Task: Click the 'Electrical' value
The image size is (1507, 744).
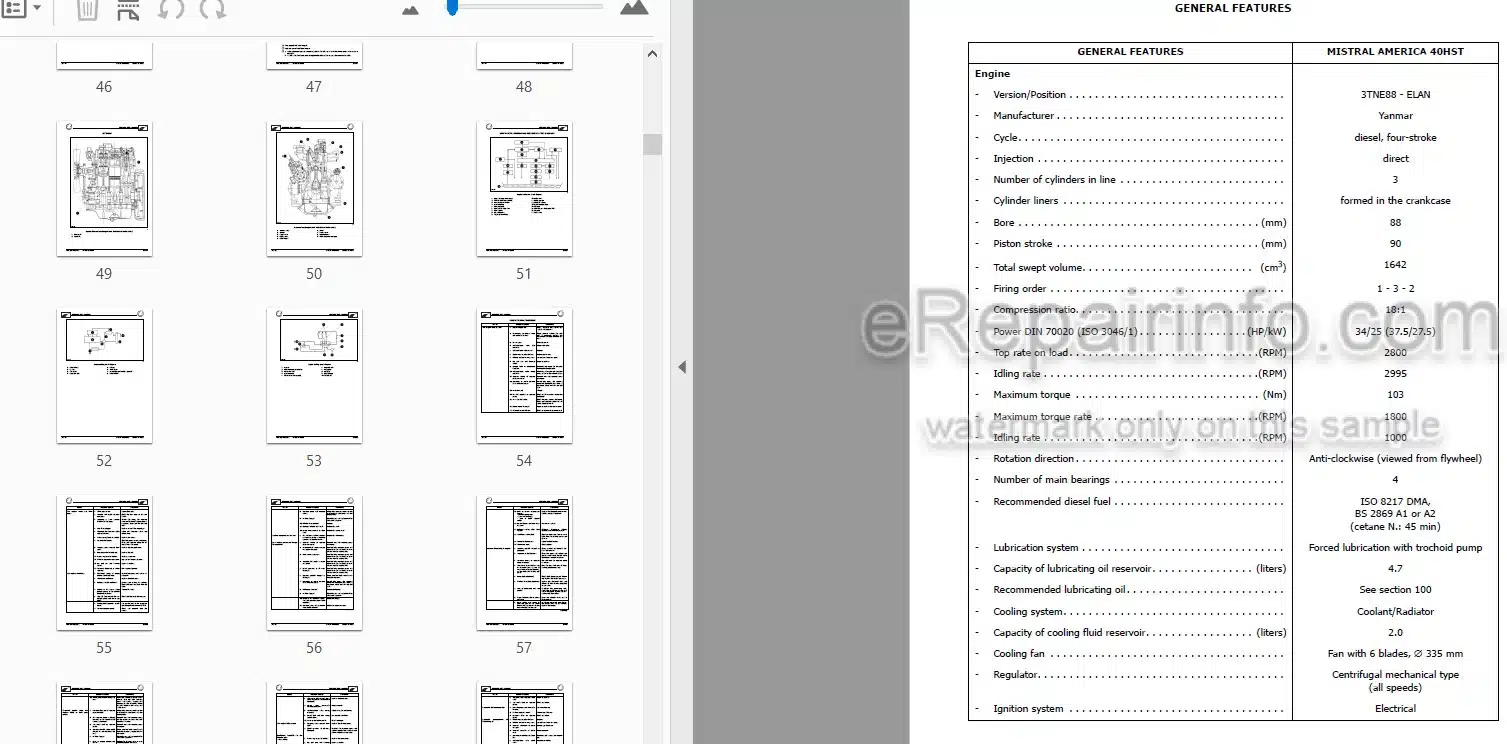Action: click(1395, 709)
